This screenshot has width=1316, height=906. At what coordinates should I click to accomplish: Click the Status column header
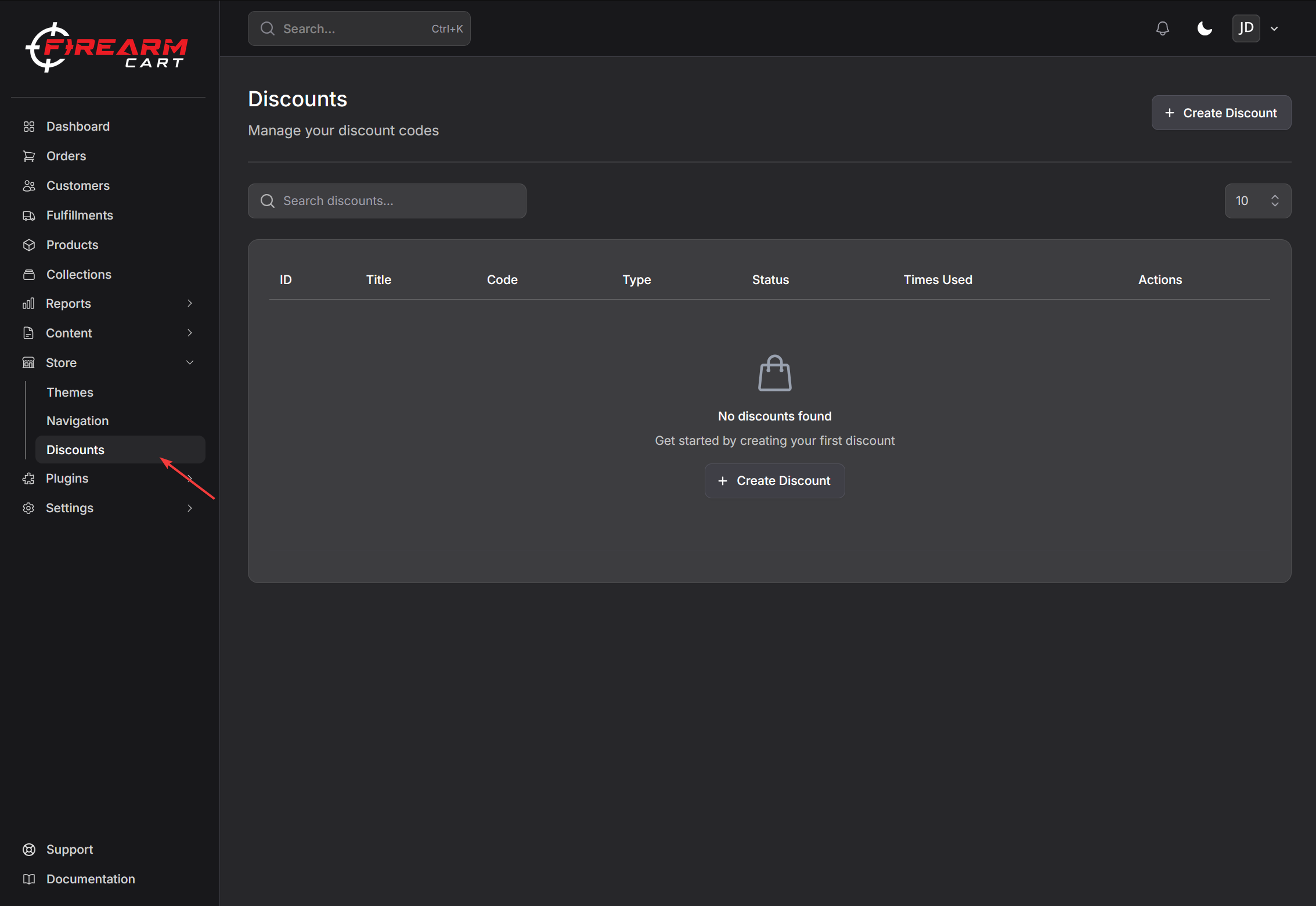click(x=770, y=280)
